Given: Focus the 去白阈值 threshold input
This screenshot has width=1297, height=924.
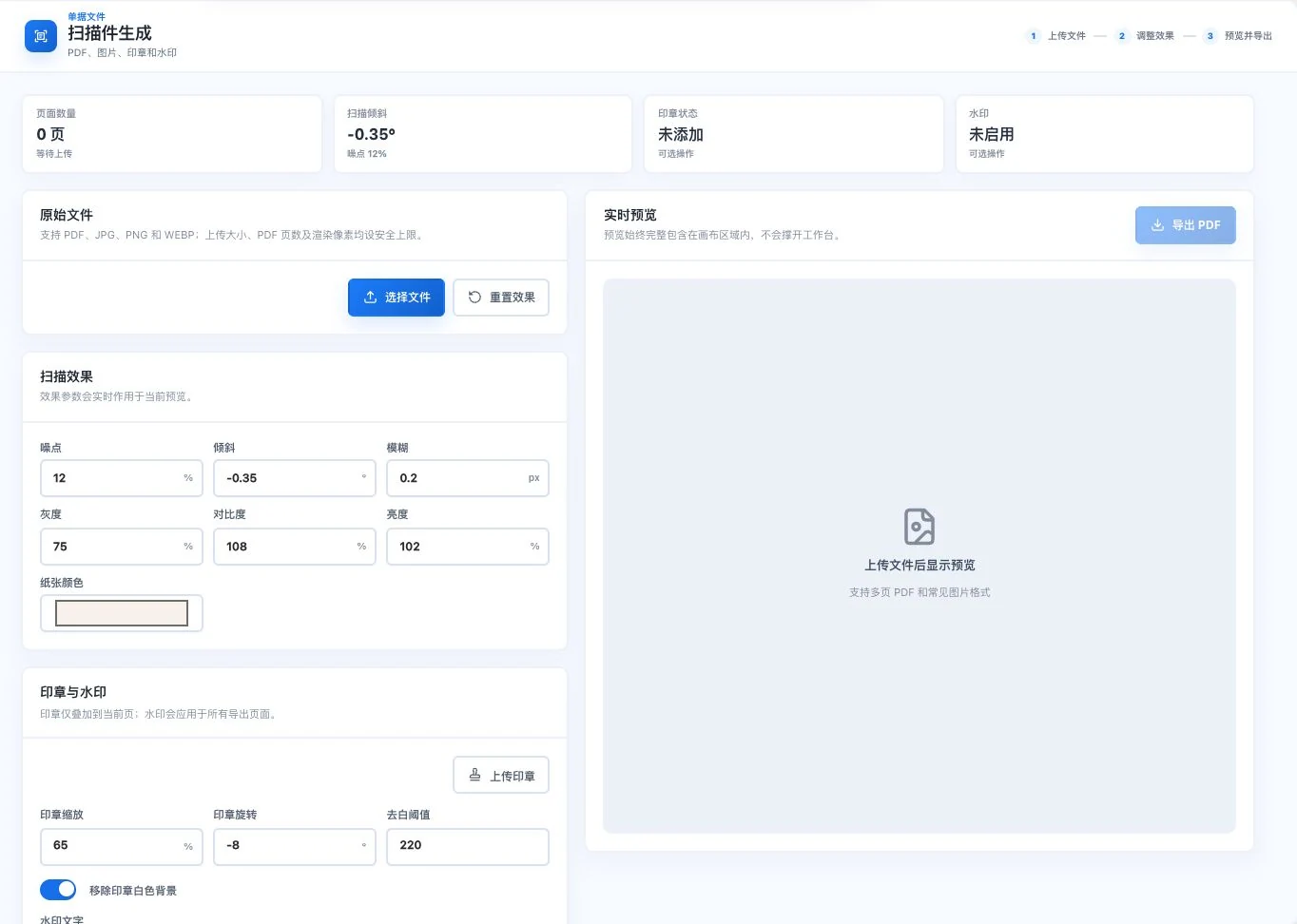Looking at the screenshot, I should [468, 846].
